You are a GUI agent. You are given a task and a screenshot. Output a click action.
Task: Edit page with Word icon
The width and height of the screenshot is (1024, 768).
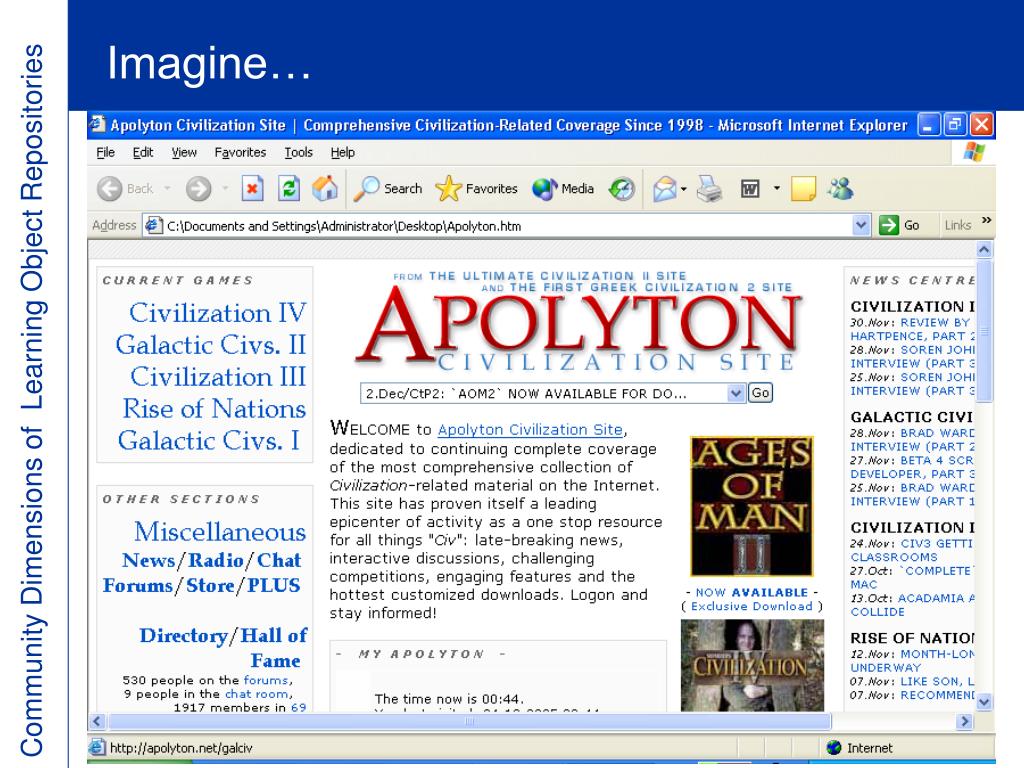[750, 189]
